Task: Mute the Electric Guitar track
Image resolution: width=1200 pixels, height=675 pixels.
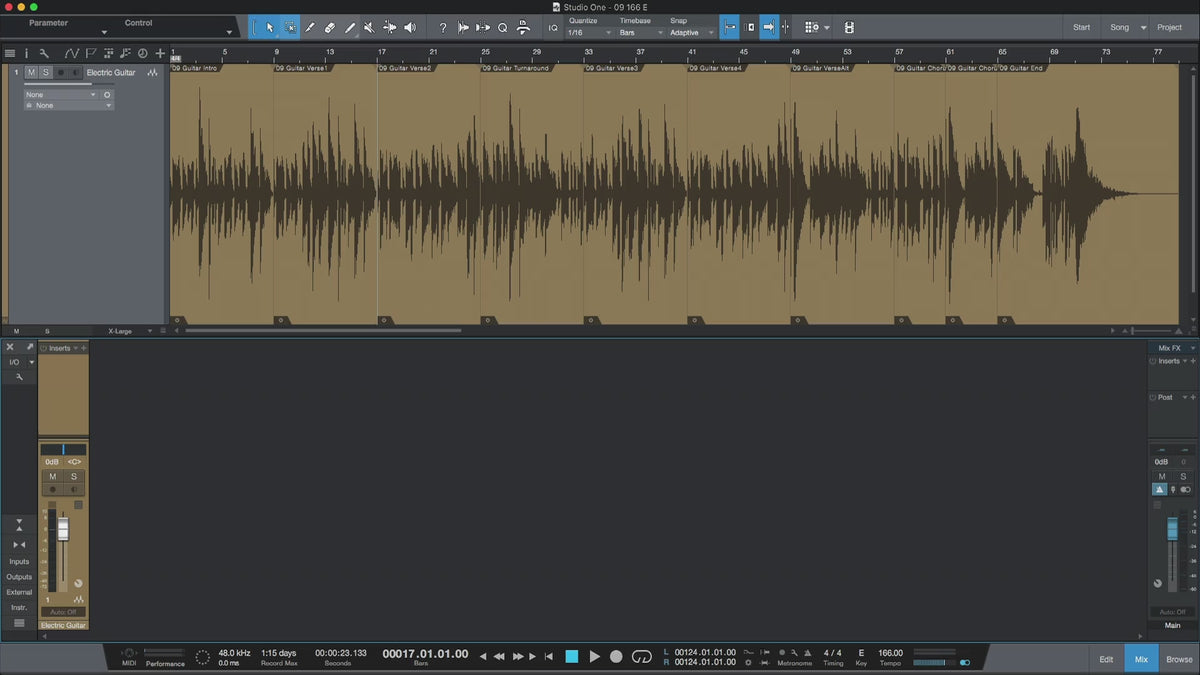Action: tap(31, 73)
